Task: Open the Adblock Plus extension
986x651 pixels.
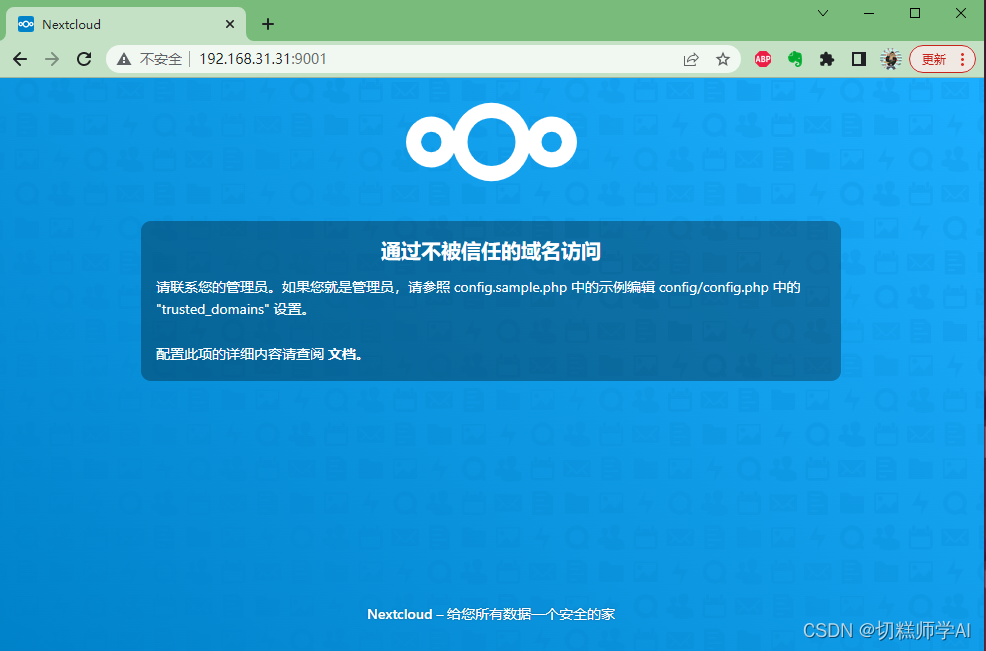Action: click(763, 59)
